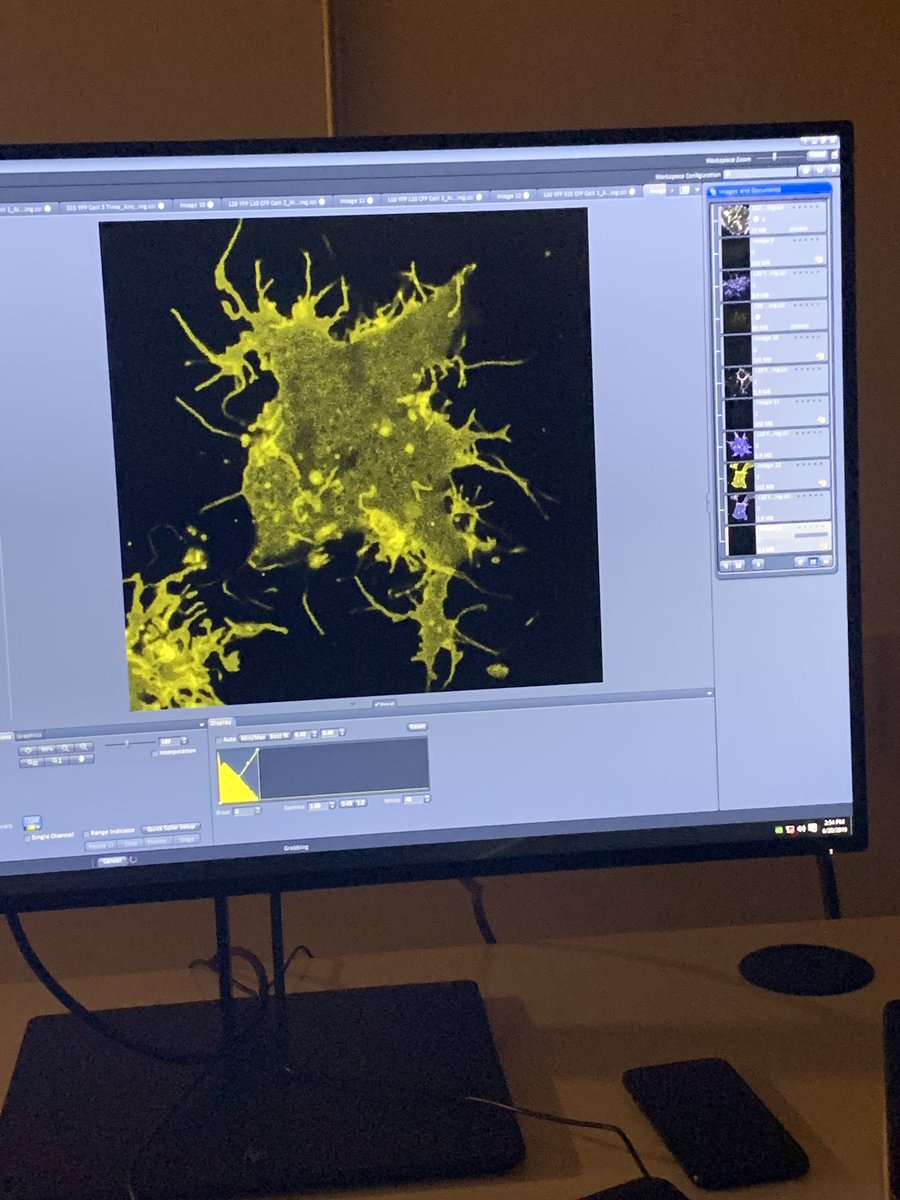Screen dimensions: 900x1200
Task: Adjust the zoom slider handle
Action: [127, 744]
